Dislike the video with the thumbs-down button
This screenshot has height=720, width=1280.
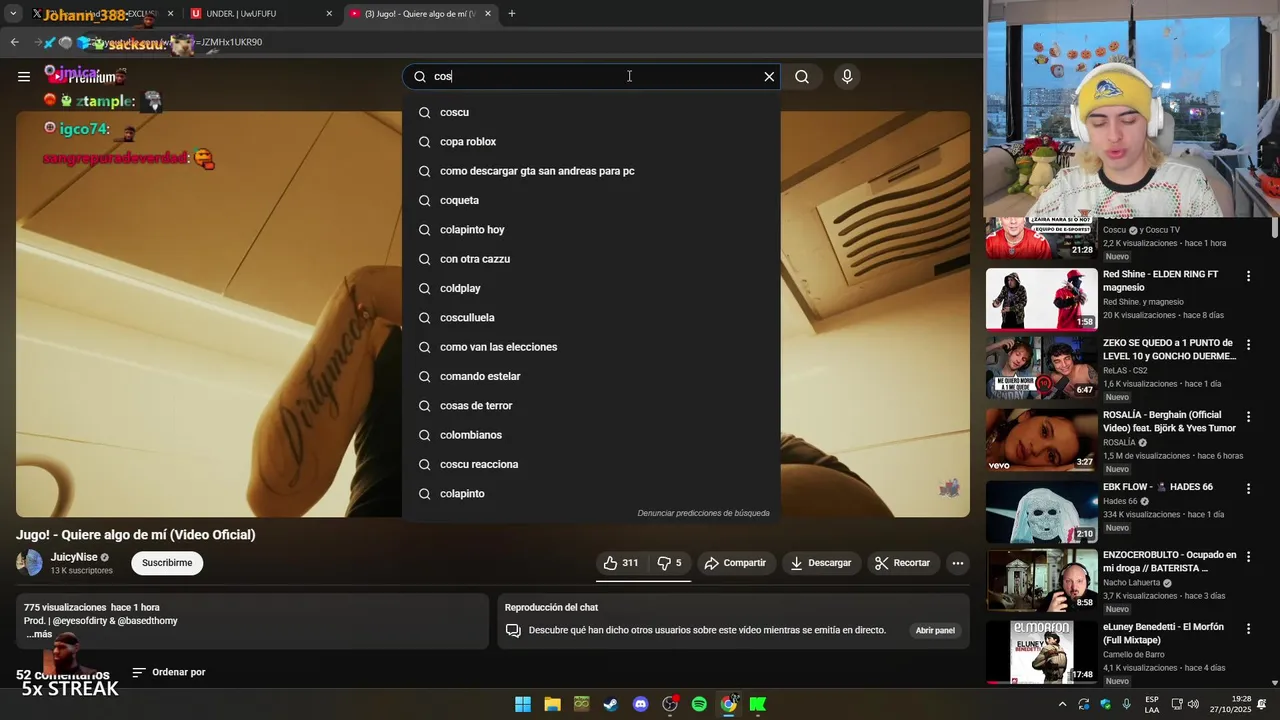[669, 563]
